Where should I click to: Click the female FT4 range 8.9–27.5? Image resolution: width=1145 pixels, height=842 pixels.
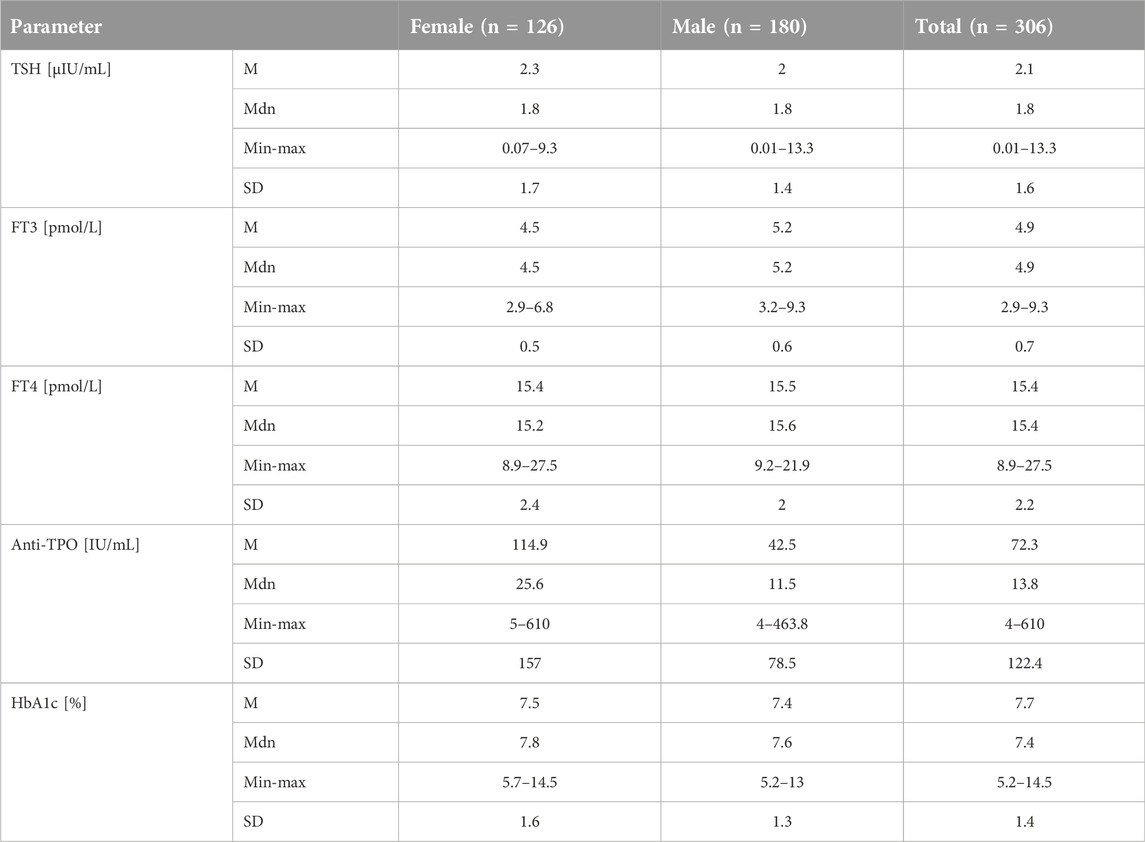coord(529,466)
